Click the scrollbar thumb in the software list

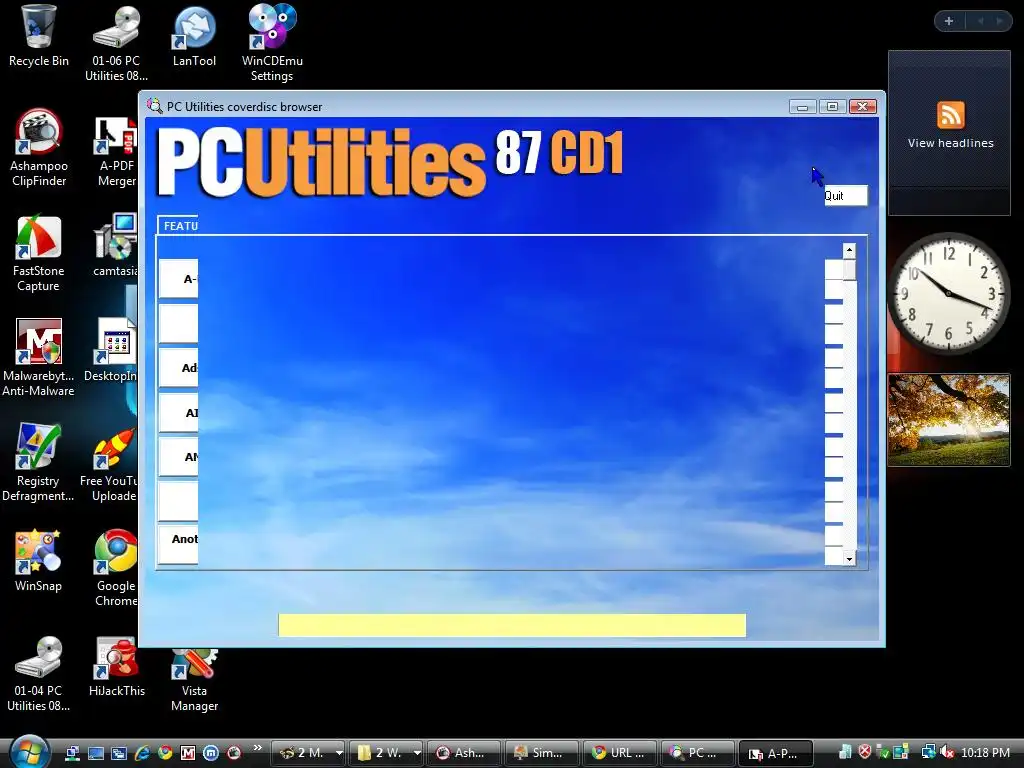pos(849,269)
